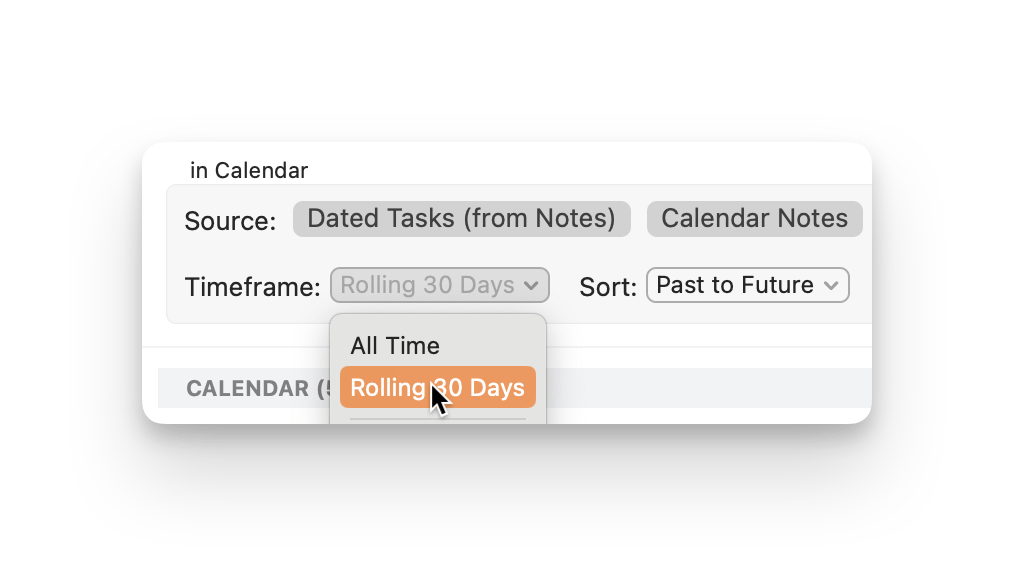Click the gray CALENDAR header bar right of the menu
This screenshot has width=1014, height=566.
pyautogui.click(x=700, y=388)
